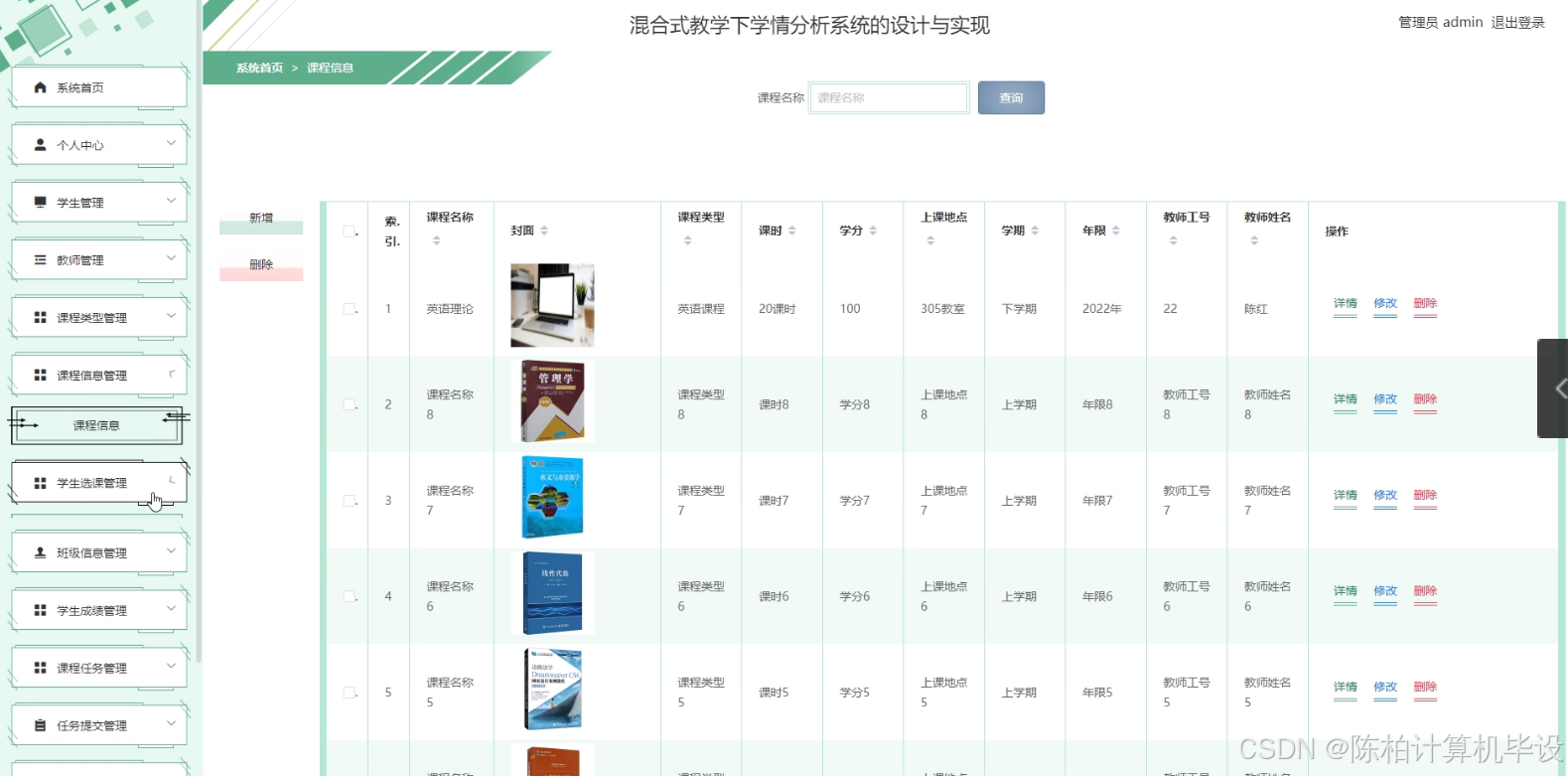Screen dimensions: 1568x776
Task: Expand the 课程任务管理 menu chevron
Action: pyautogui.click(x=171, y=667)
